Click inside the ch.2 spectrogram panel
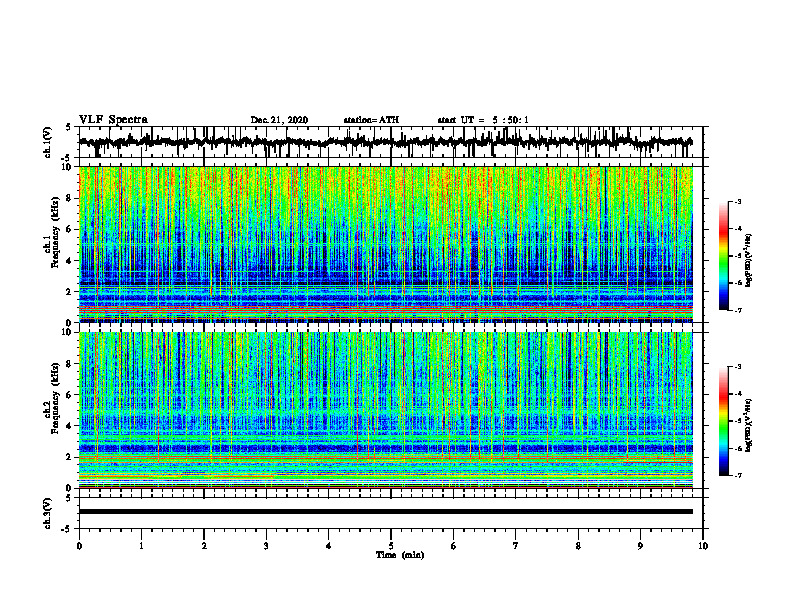Screen dimensions: 792x612 point(385,410)
